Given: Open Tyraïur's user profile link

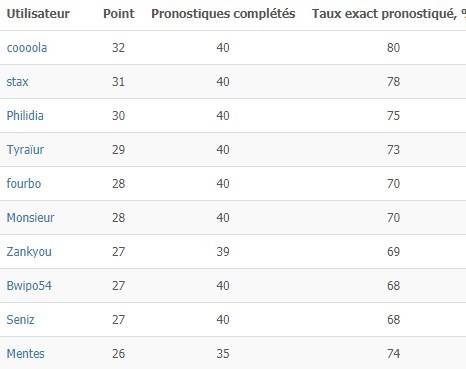Looking at the screenshot, I should [x=25, y=150].
